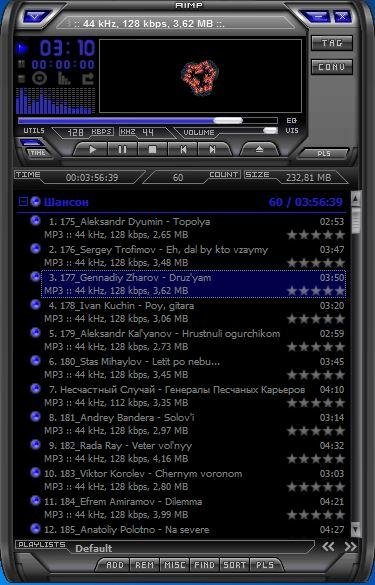Select track 3 Gennadiy Zharov - Druz'yam
The height and width of the screenshot is (585, 375).
pos(193,284)
